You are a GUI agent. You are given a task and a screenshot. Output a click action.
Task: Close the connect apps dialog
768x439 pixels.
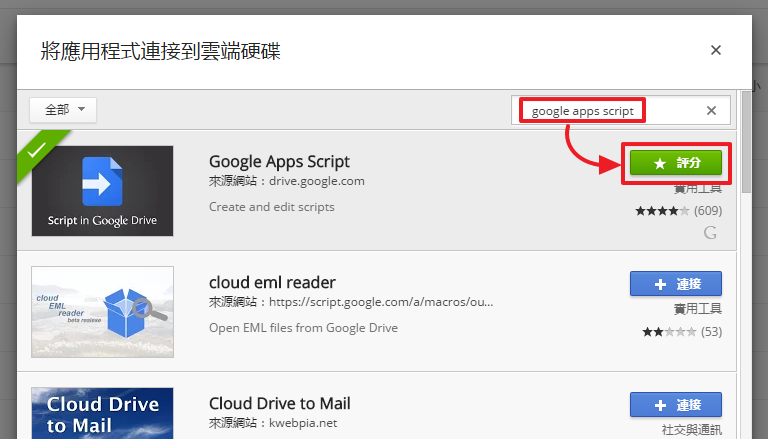pos(715,50)
